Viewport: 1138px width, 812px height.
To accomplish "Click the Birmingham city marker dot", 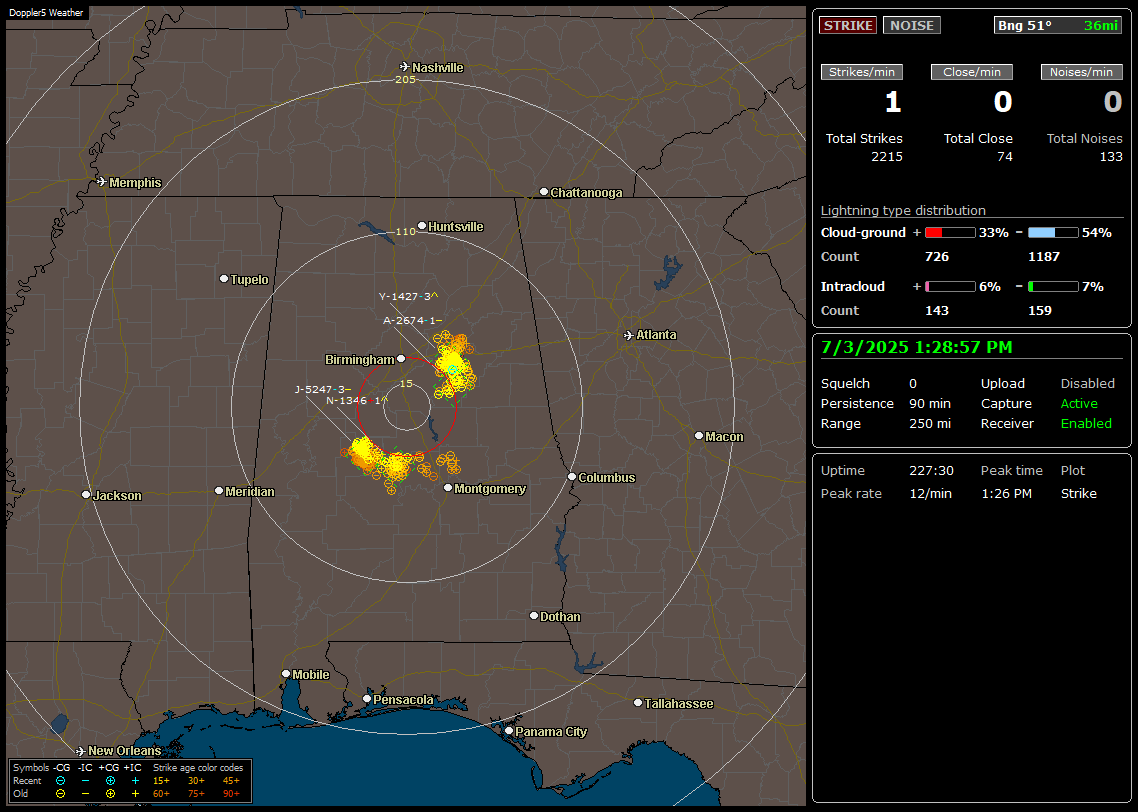I will (401, 358).
